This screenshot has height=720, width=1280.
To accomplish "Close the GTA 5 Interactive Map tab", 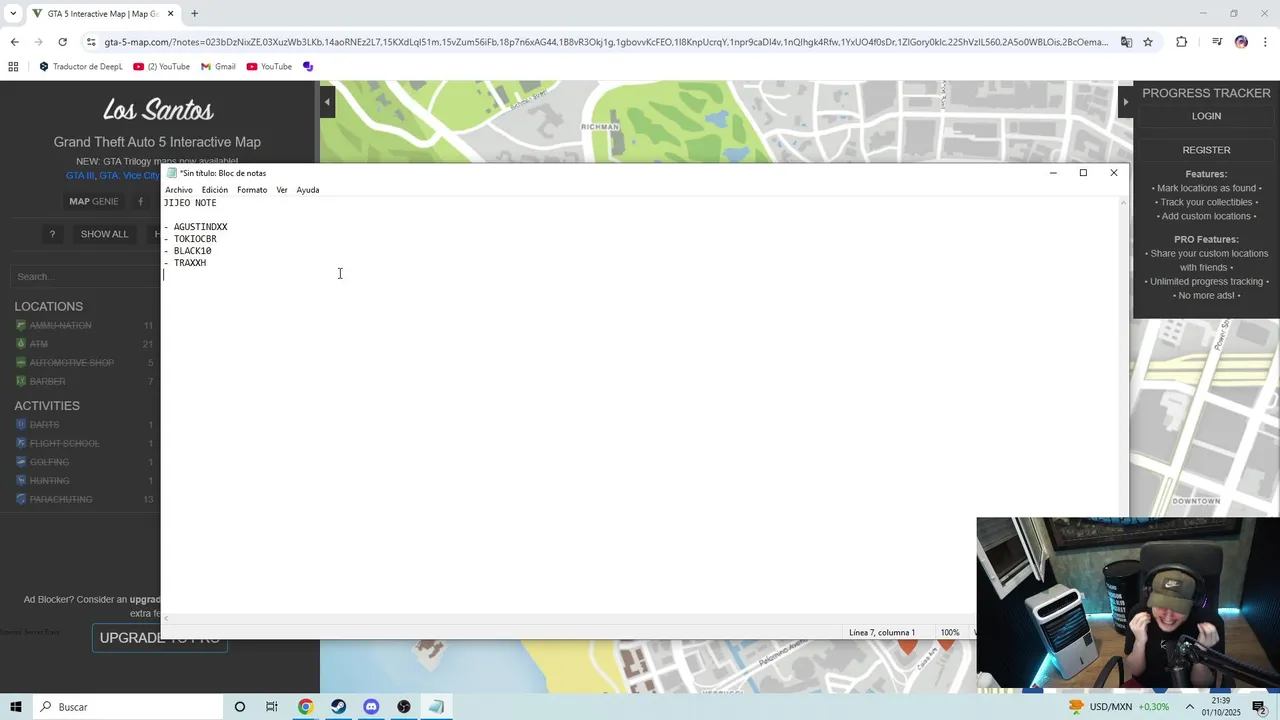I will coord(171,14).
